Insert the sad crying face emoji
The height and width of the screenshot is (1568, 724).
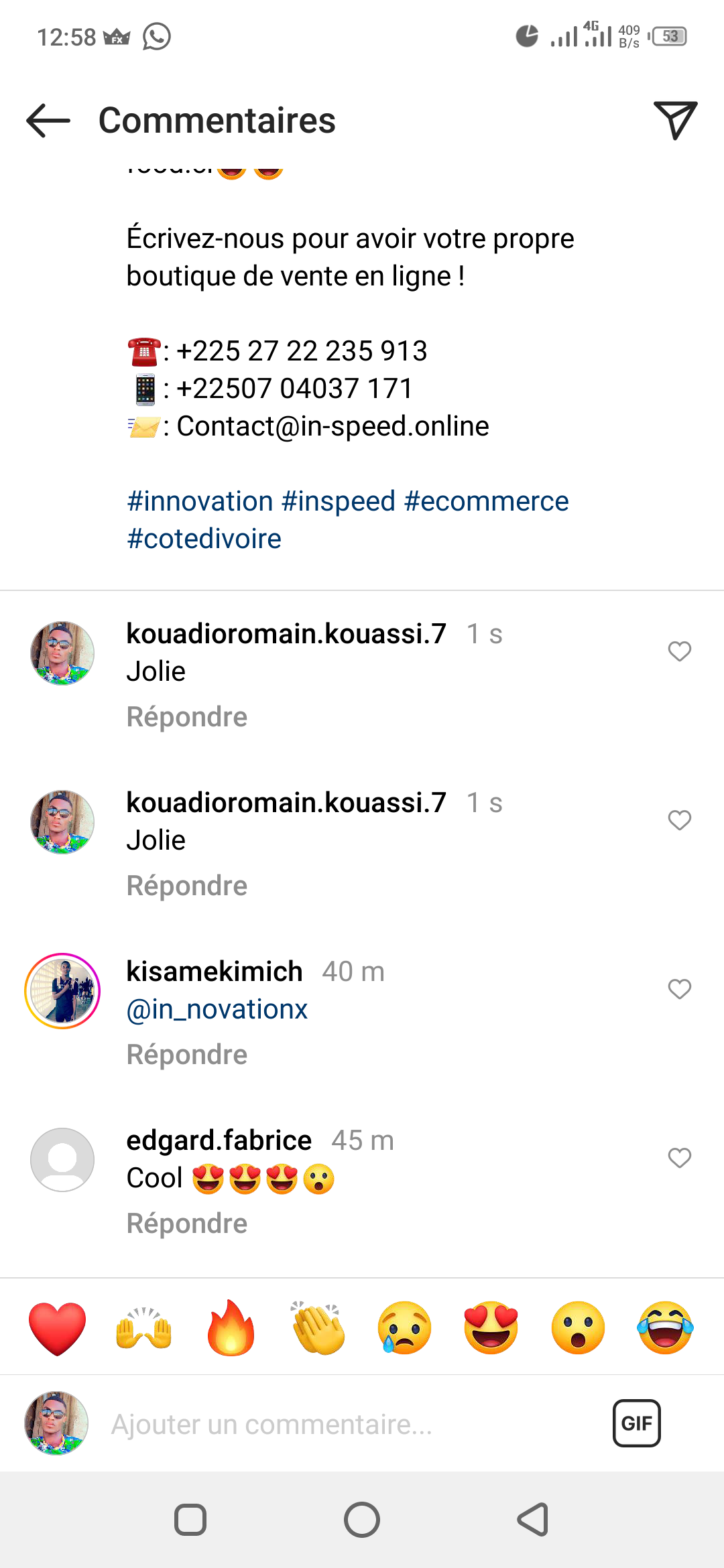point(404,1328)
